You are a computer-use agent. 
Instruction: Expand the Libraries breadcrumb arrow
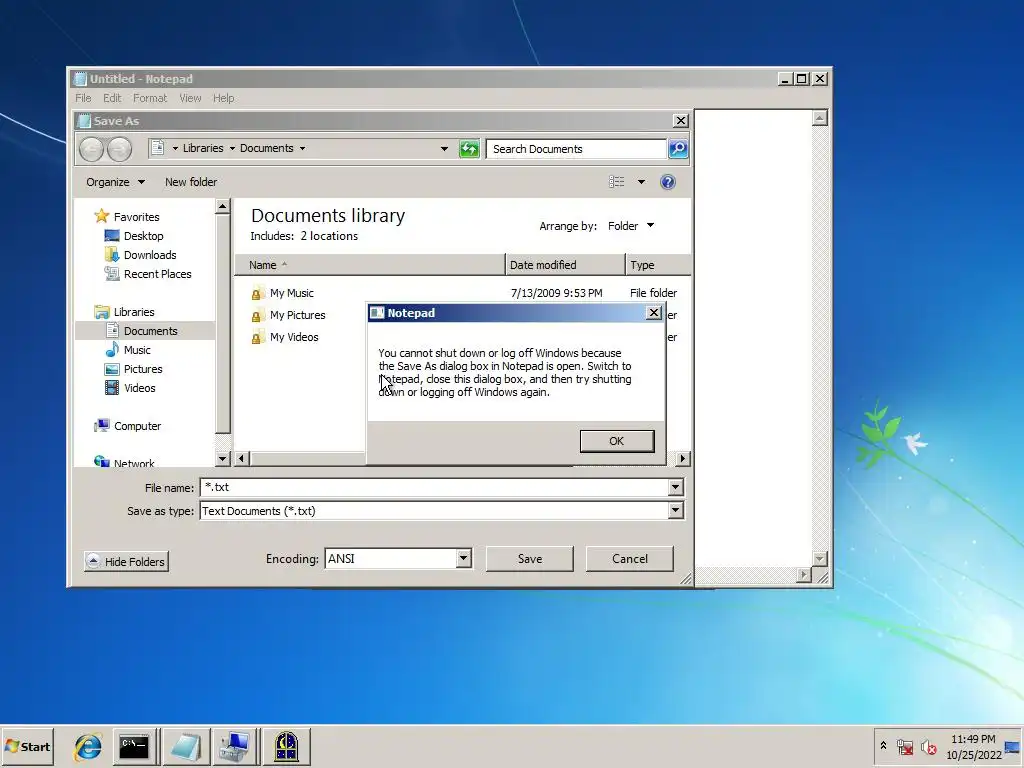pyautogui.click(x=232, y=148)
